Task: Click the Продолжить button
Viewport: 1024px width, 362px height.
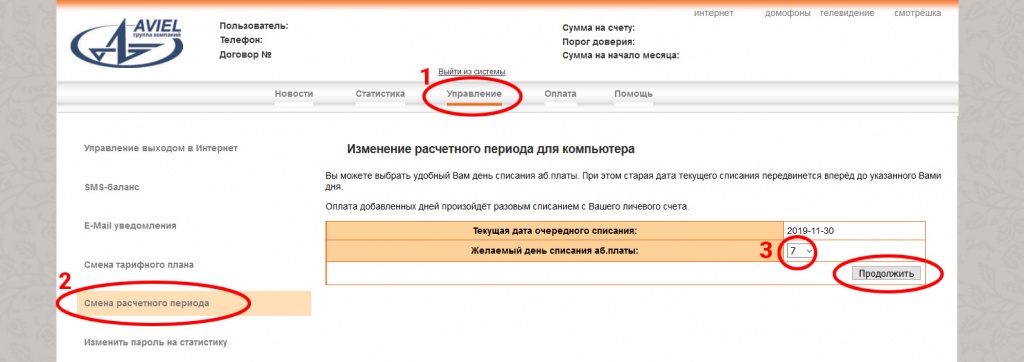Action: (x=886, y=273)
